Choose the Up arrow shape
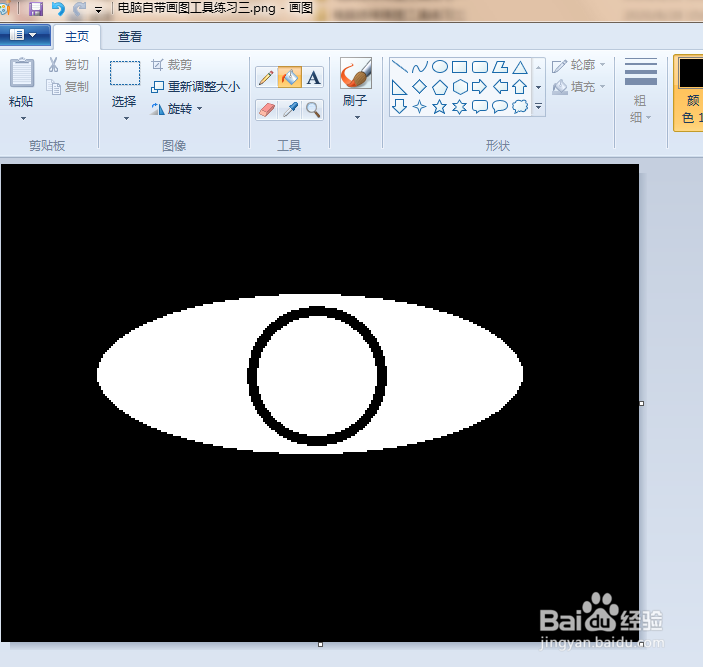This screenshot has height=667, width=703. tap(520, 87)
